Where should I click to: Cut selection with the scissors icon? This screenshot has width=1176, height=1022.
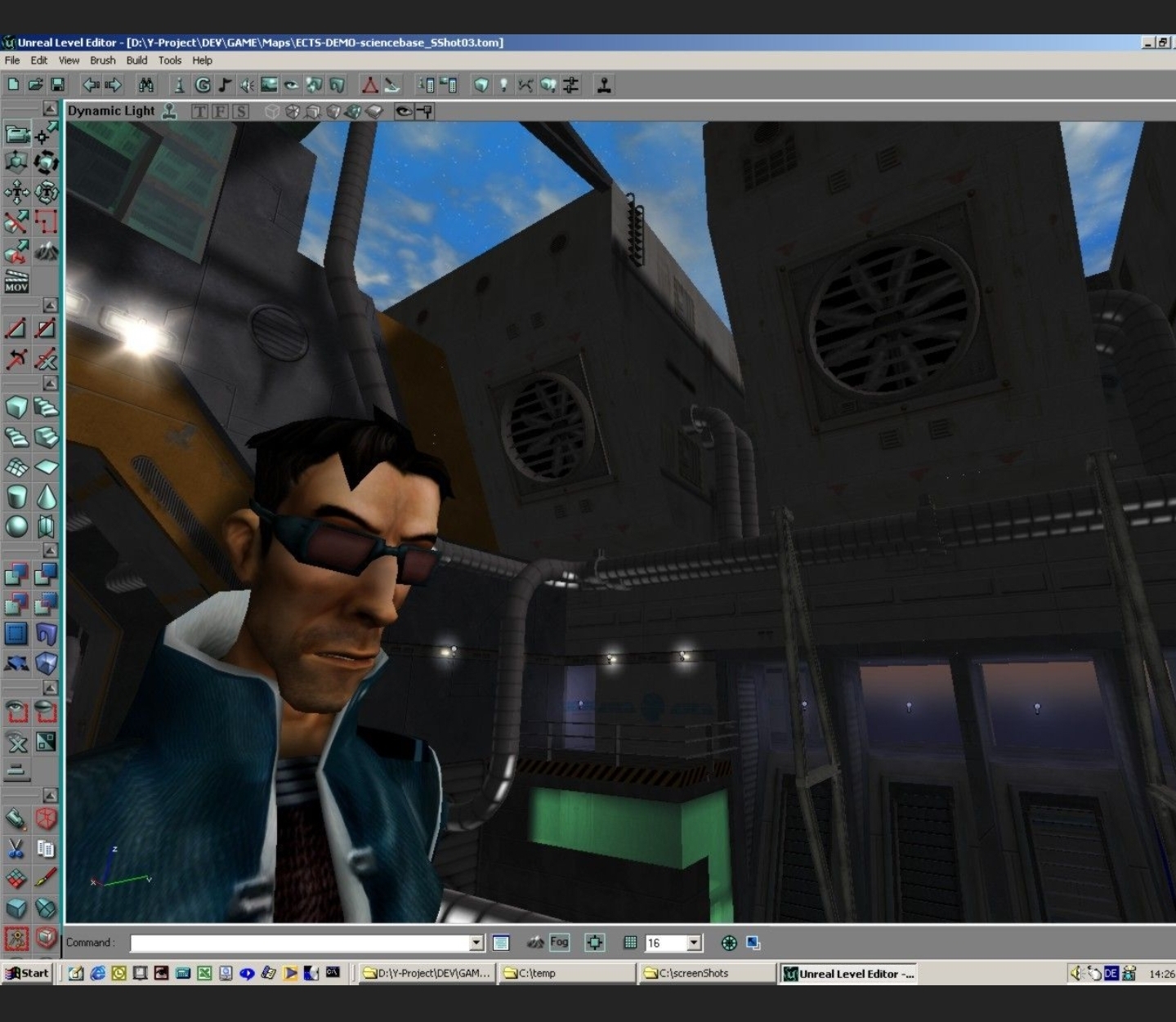[x=16, y=849]
